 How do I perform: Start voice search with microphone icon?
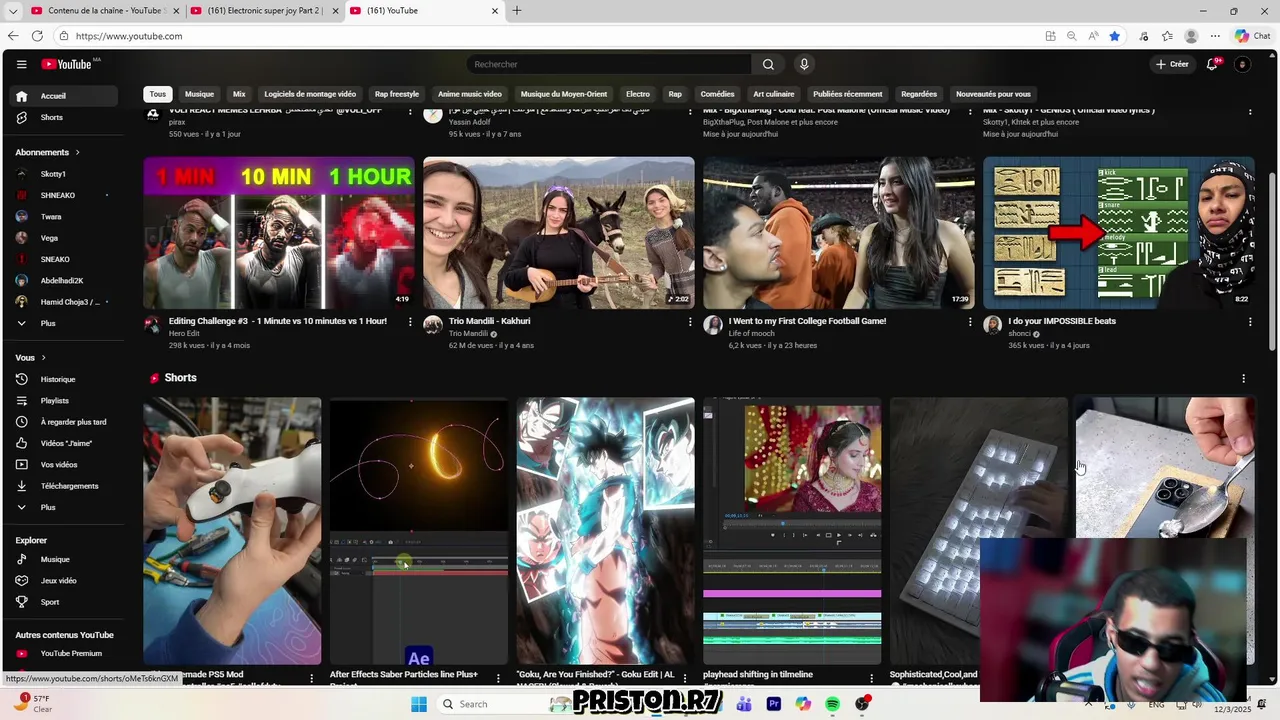pos(804,64)
